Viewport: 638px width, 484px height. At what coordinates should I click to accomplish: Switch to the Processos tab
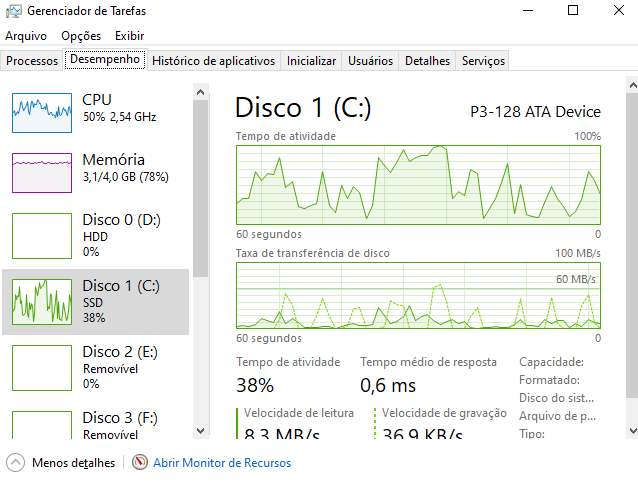click(x=32, y=61)
